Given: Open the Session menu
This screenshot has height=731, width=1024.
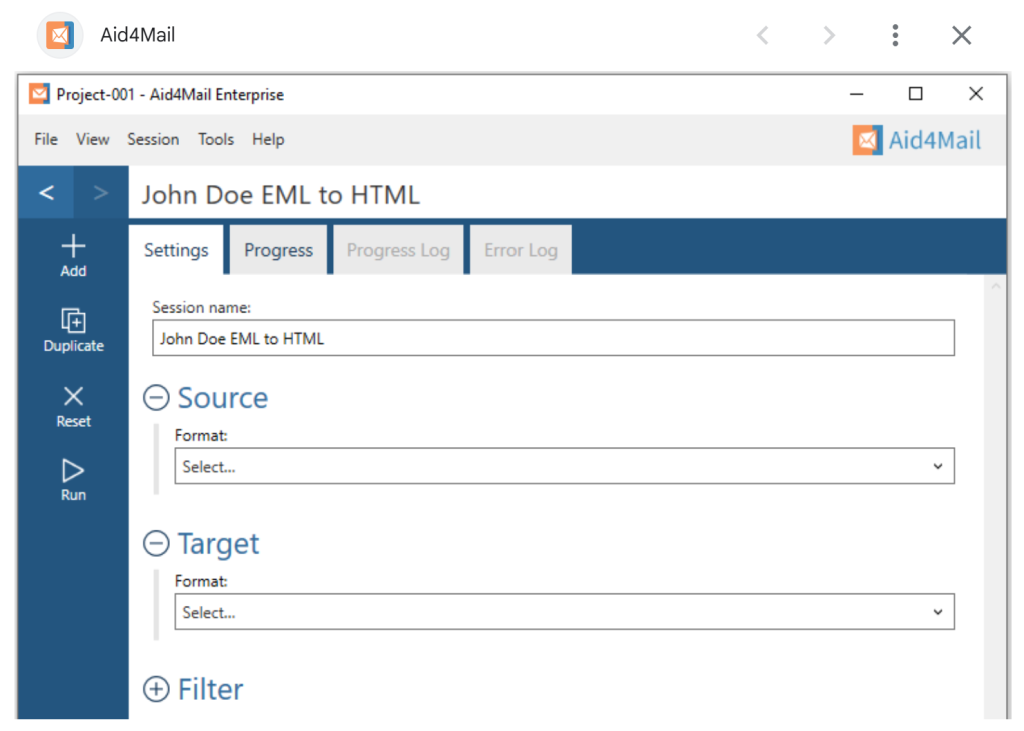Looking at the screenshot, I should [x=153, y=139].
